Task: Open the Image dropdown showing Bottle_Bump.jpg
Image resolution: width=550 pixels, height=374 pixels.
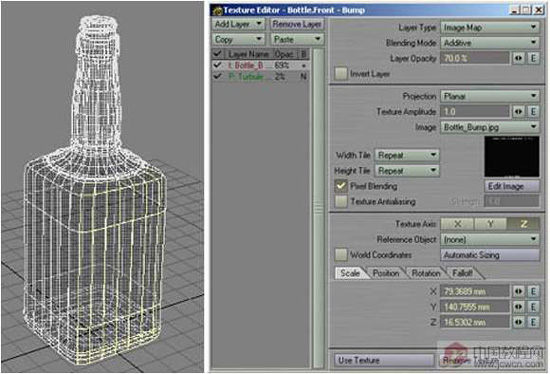Action: pos(490,127)
